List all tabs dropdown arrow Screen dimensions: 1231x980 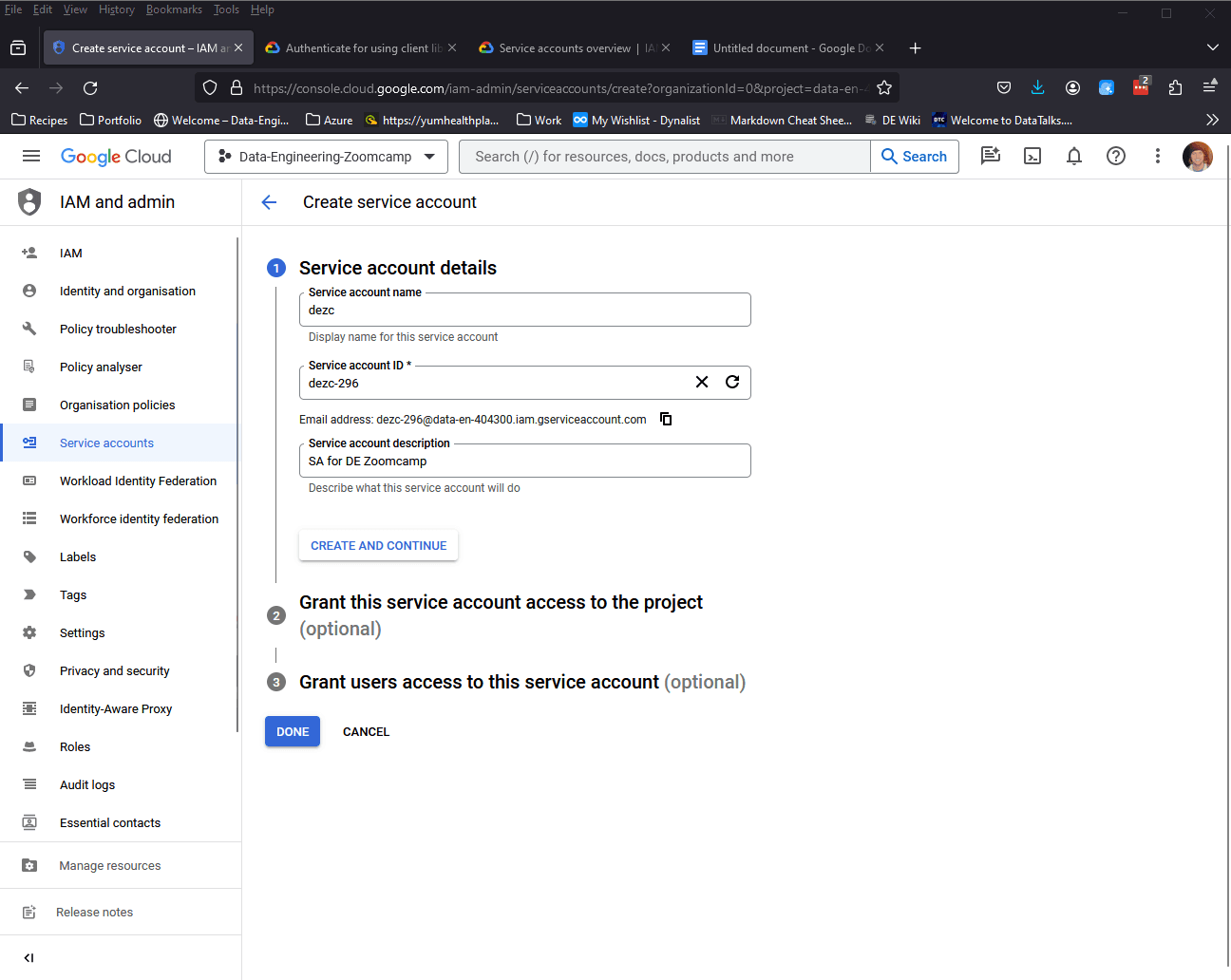tap(1212, 47)
